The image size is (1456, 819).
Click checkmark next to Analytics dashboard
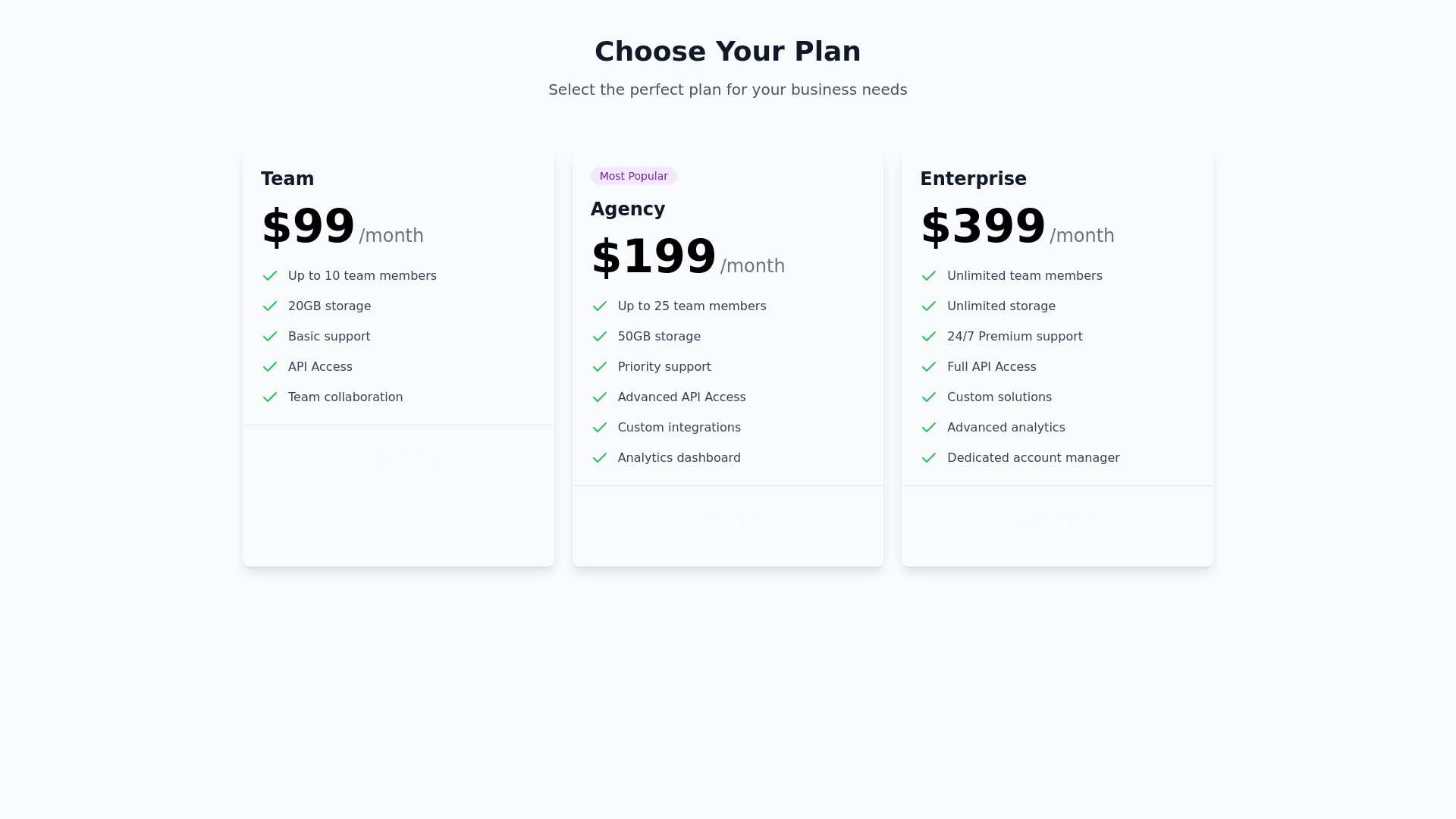click(x=600, y=458)
